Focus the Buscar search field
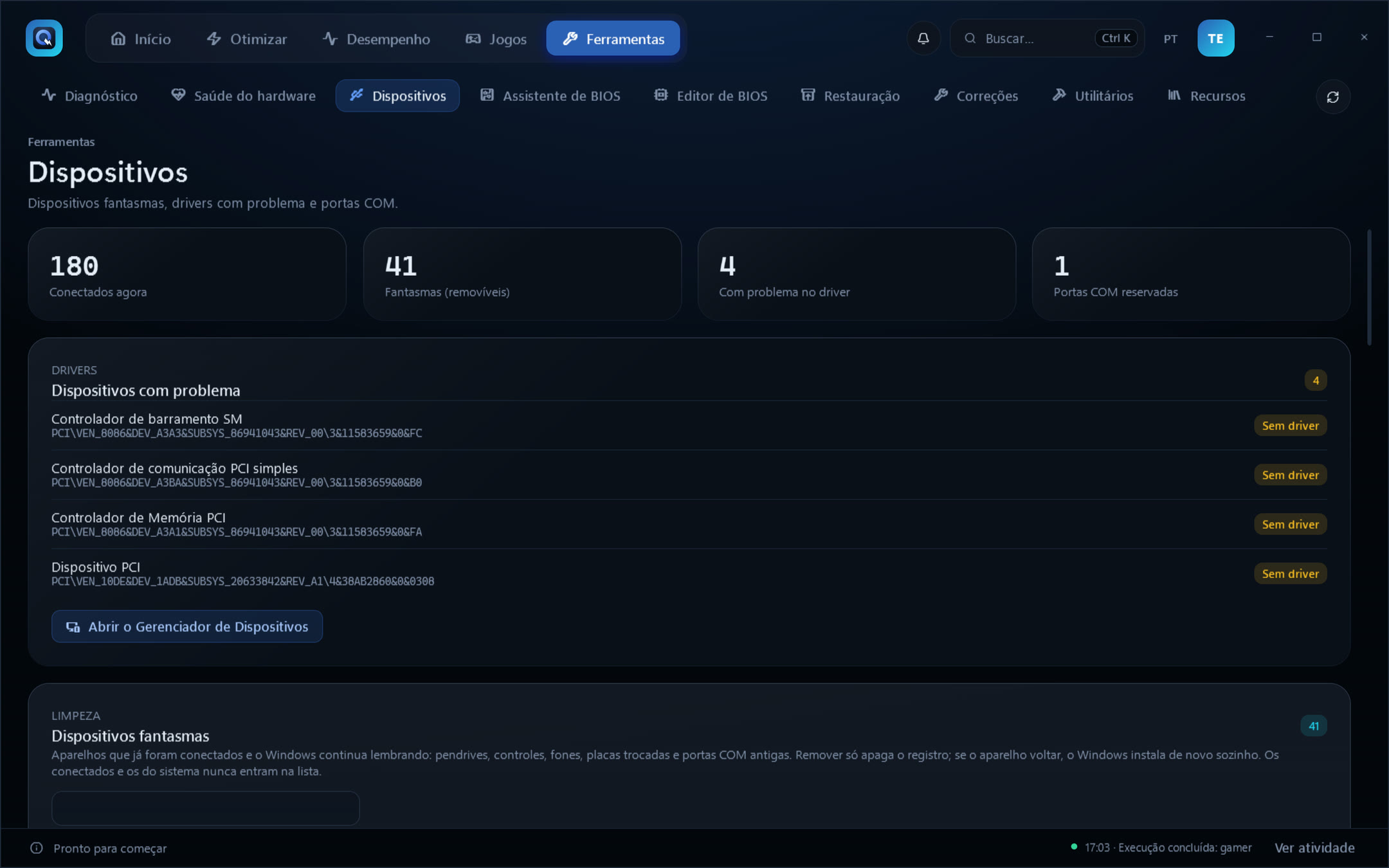 (x=1047, y=39)
